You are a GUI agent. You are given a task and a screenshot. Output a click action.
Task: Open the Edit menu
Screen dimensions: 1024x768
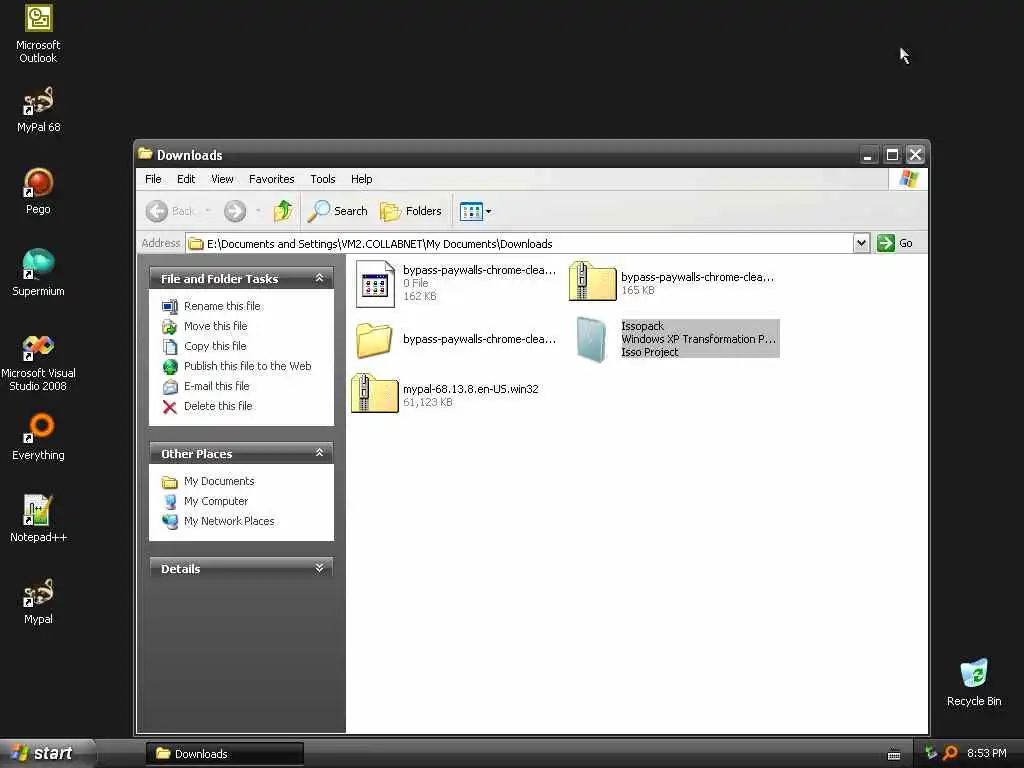coord(185,179)
